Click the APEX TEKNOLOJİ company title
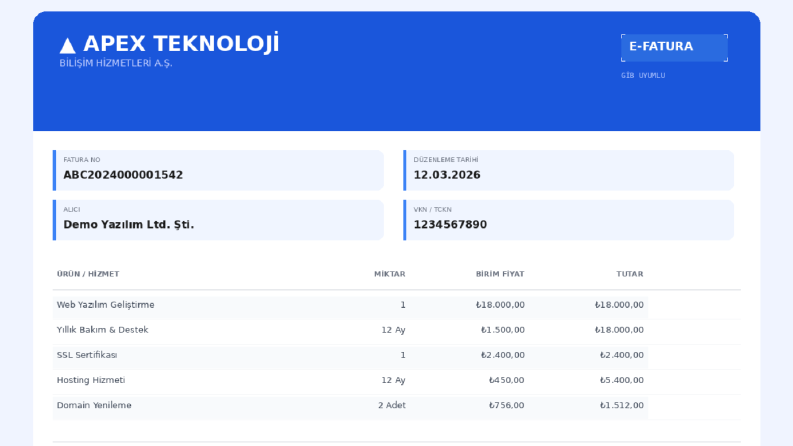 181,43
